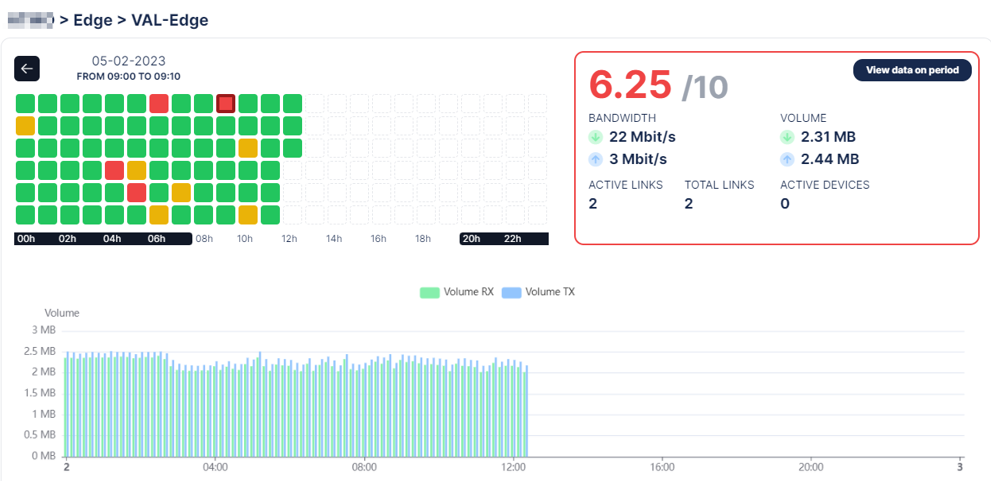Click the 6.25 quality score
Image resolution: width=991 pixels, height=481 pixels.
coord(630,85)
